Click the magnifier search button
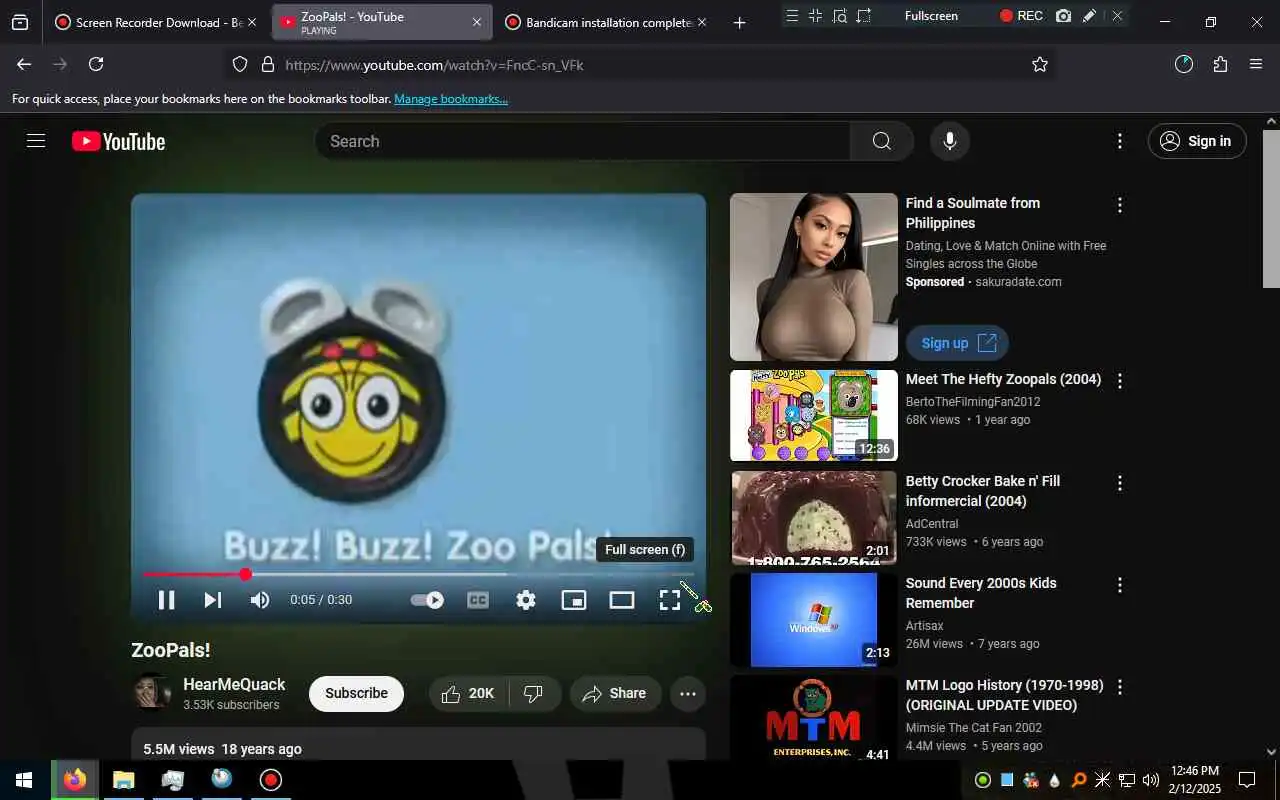Screen dimensions: 1280x800 click(882, 141)
